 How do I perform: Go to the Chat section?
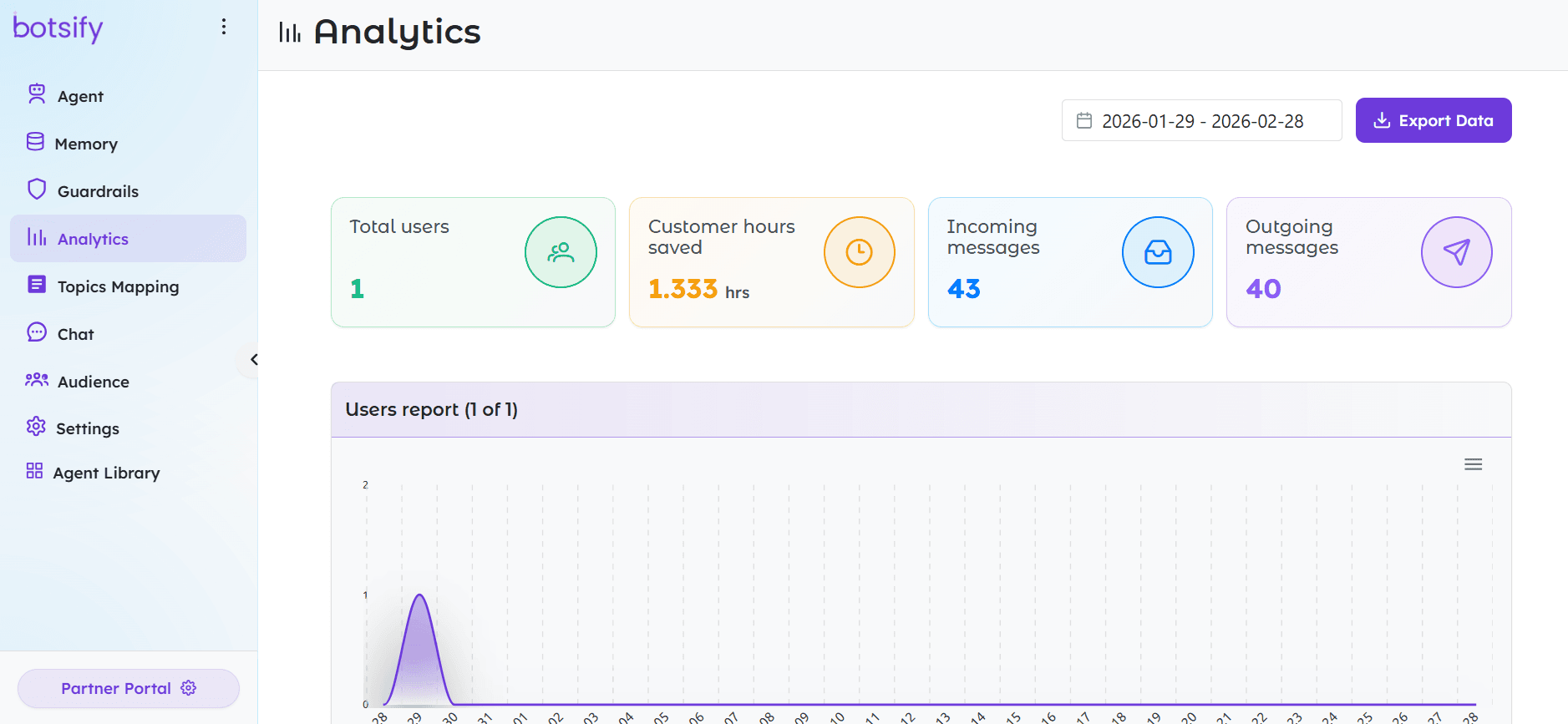tap(75, 334)
